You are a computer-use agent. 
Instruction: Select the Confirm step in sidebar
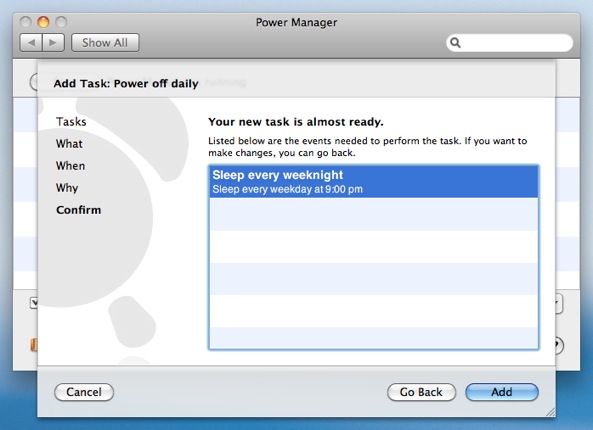tap(79, 210)
